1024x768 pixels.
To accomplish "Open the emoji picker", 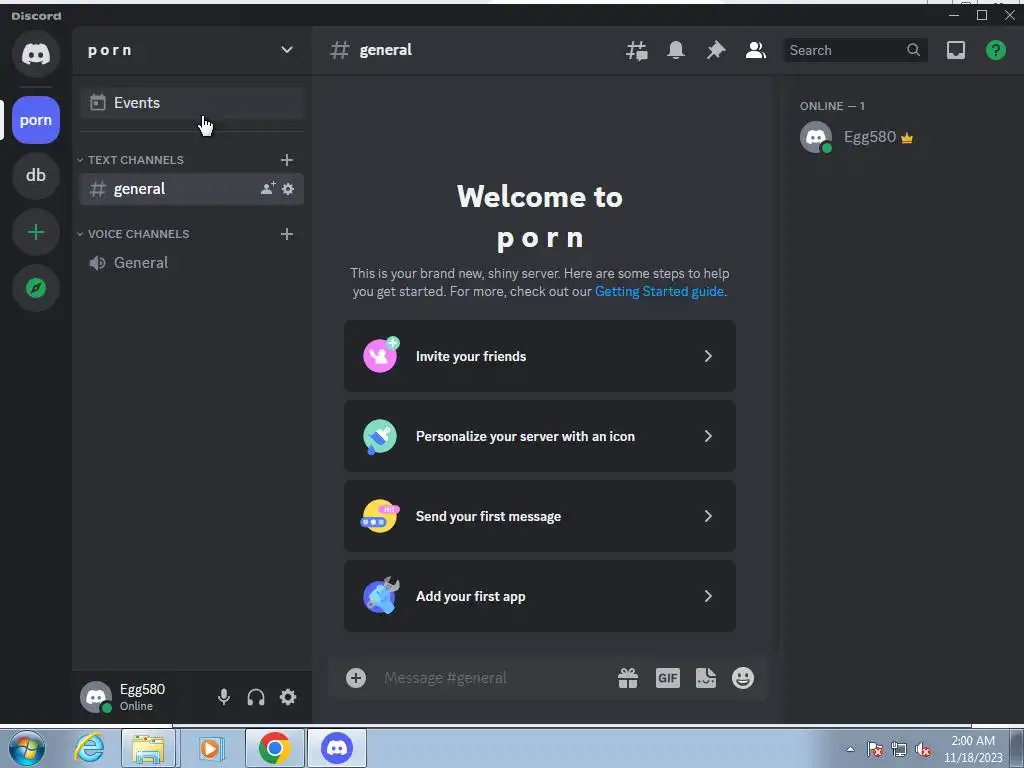I will pos(743,678).
